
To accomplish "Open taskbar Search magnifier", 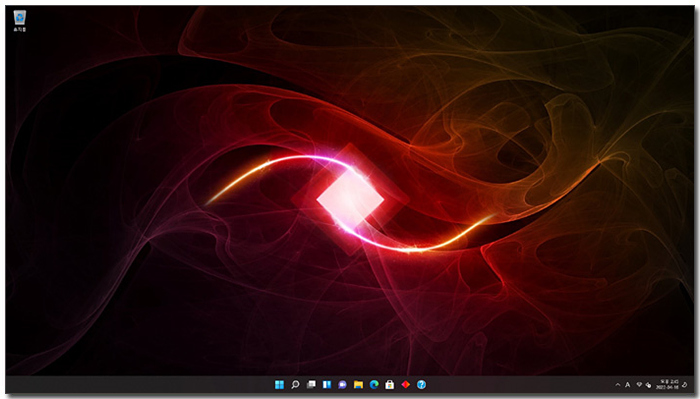I will click(295, 385).
